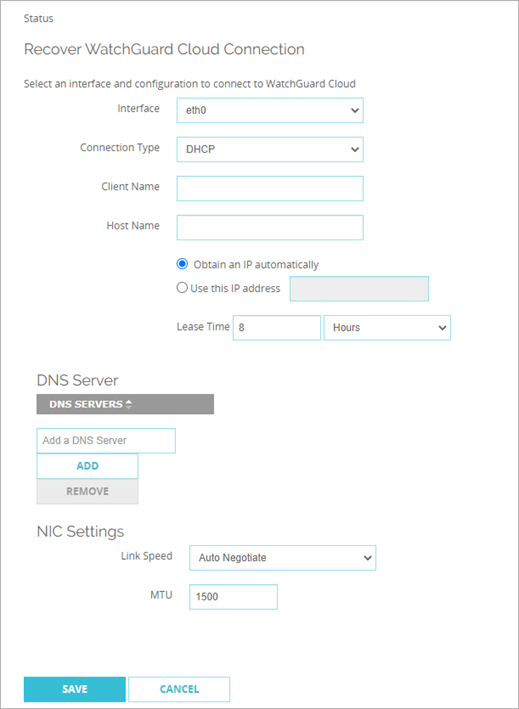Open the Connection Type dropdown showing DHCP
The width and height of the screenshot is (519, 709).
coord(270,150)
